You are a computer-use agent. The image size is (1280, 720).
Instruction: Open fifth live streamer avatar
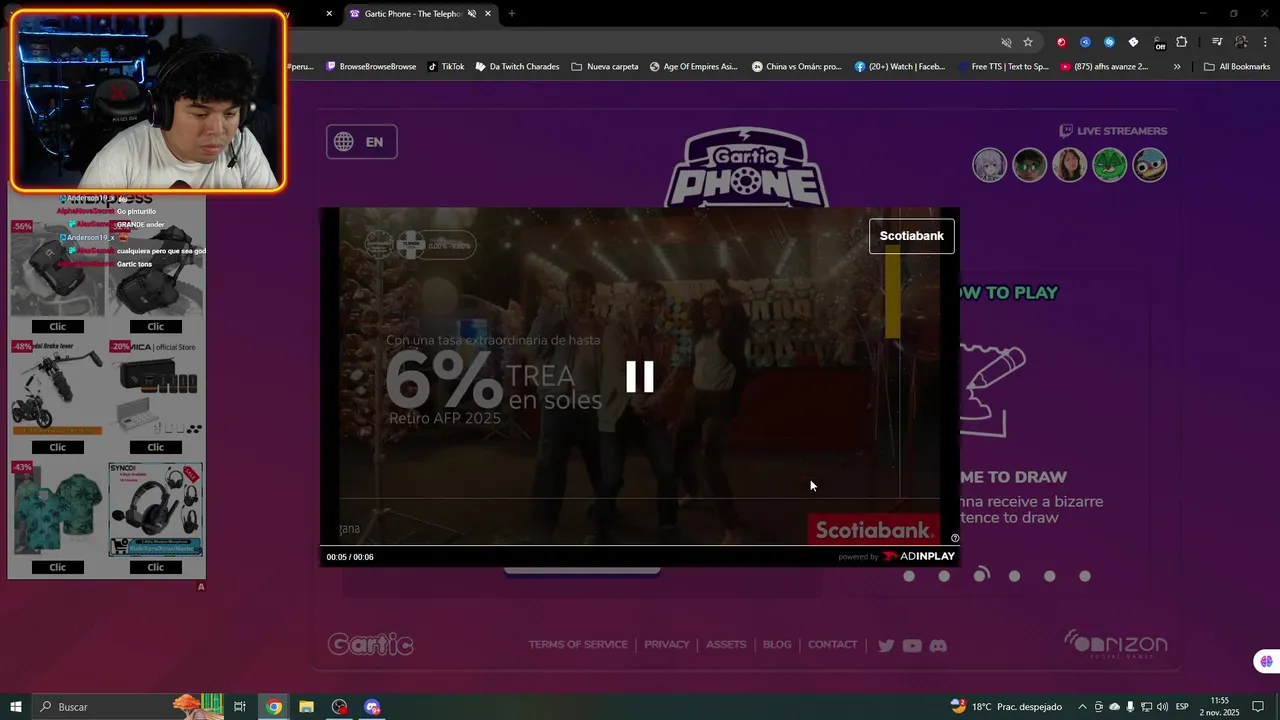(1150, 165)
